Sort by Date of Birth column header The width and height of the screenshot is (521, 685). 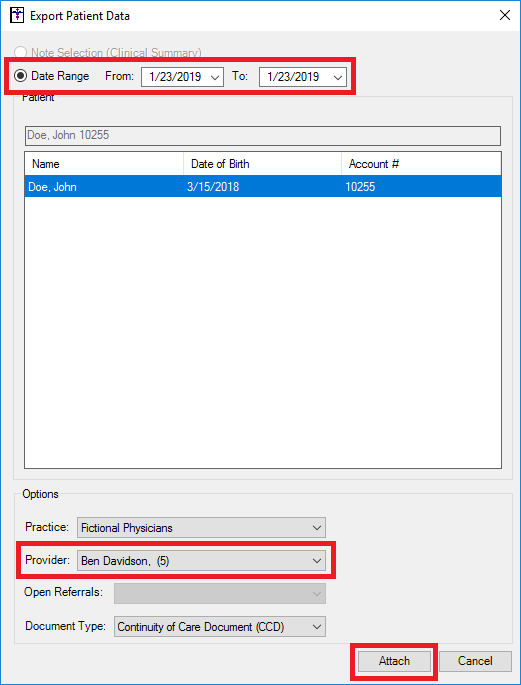(x=262, y=164)
